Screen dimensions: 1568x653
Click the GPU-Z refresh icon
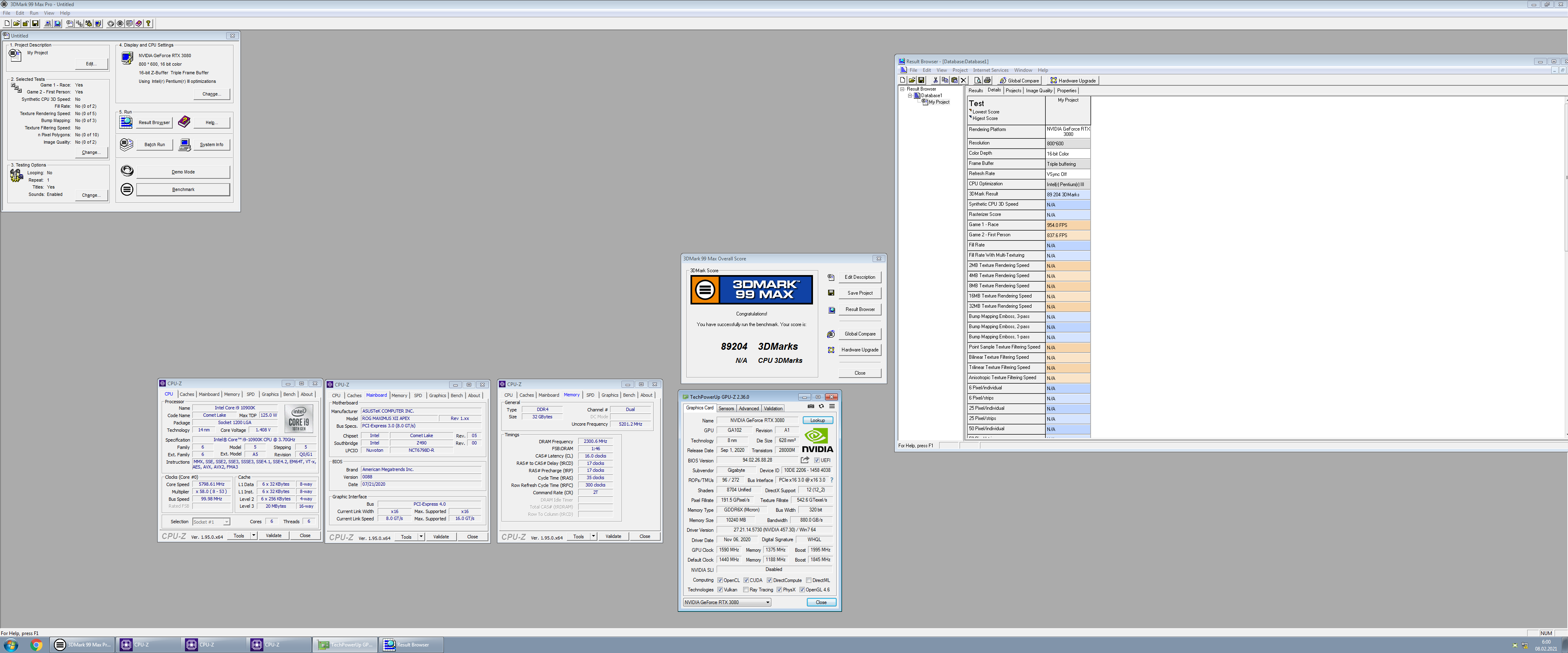click(x=821, y=406)
